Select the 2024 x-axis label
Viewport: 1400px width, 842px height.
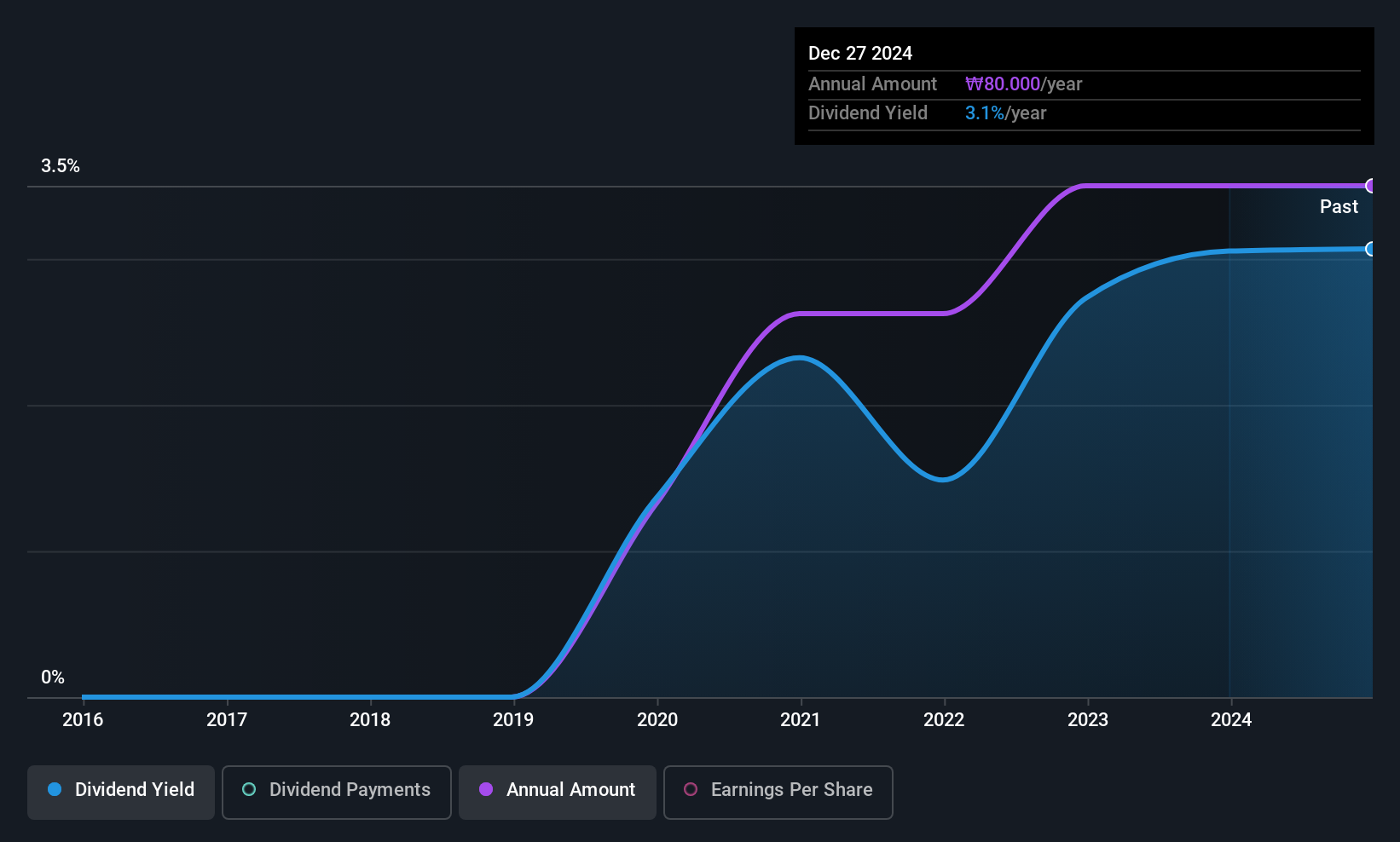point(1231,719)
